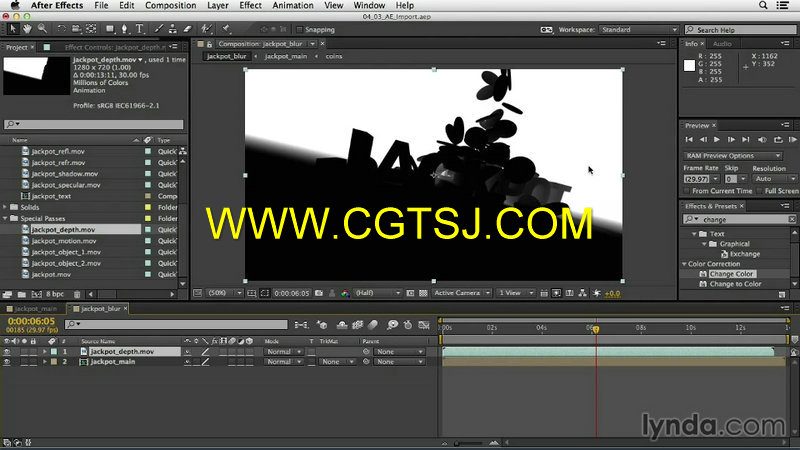Image resolution: width=800 pixels, height=450 pixels.
Task: Expand the Solids folder
Action: (6, 207)
